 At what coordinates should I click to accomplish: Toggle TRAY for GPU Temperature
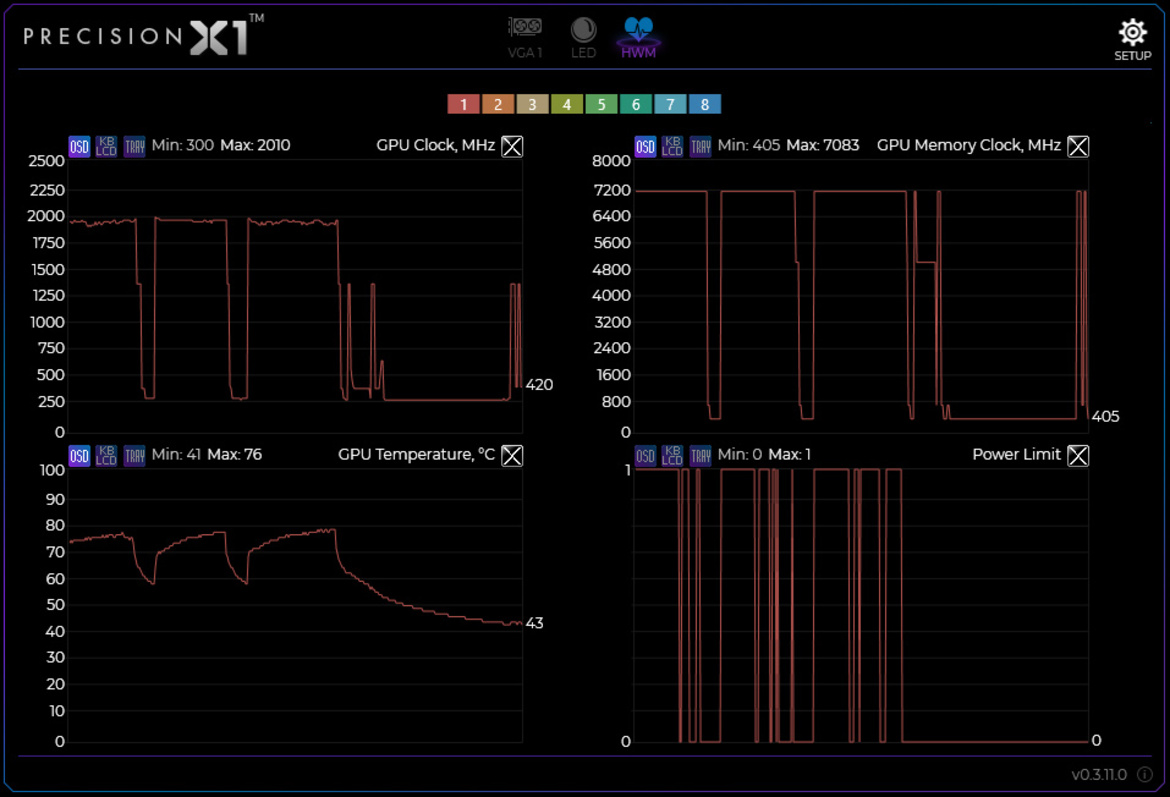(134, 455)
